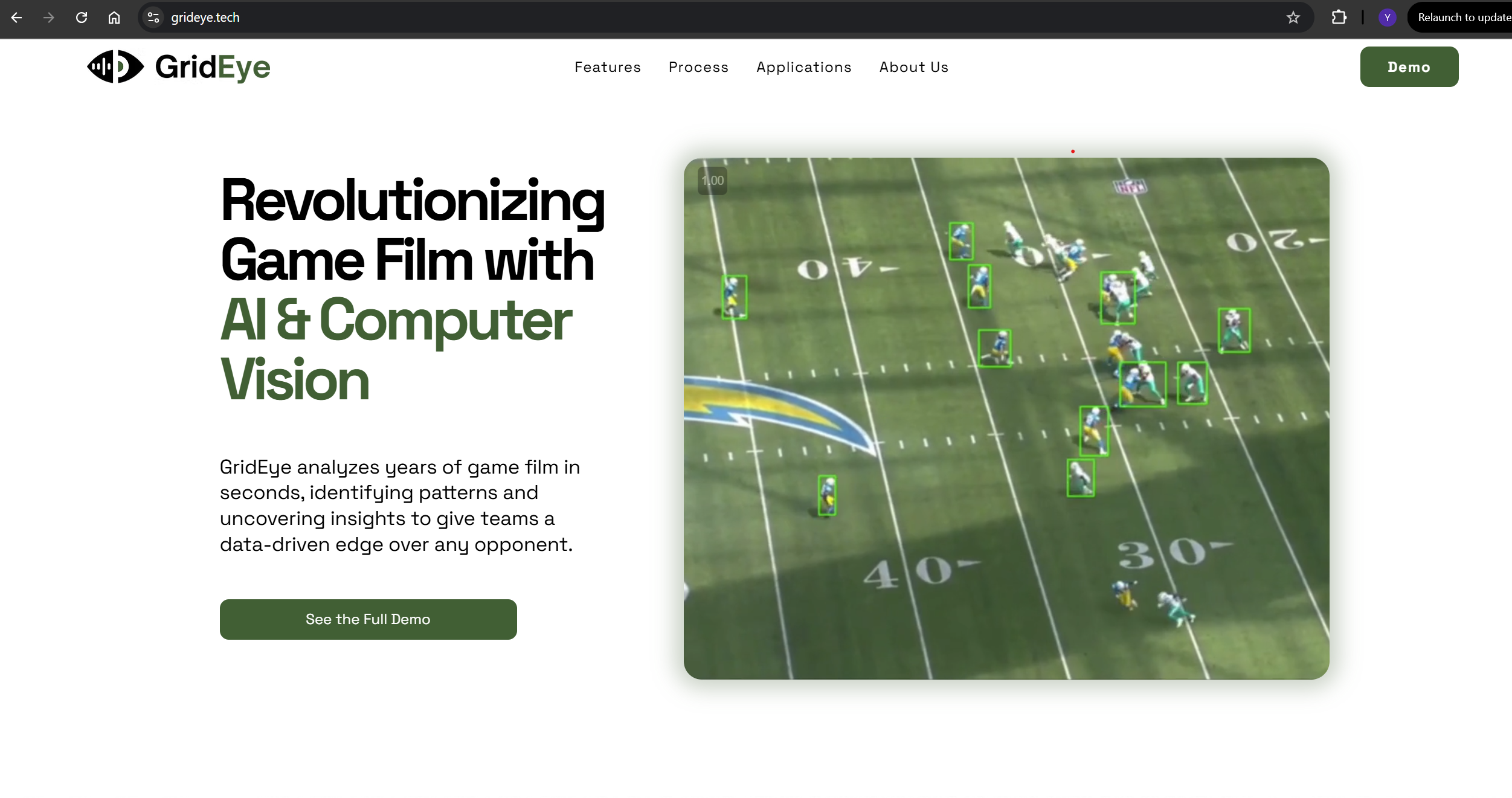Open the Y profile avatar

click(1387, 18)
